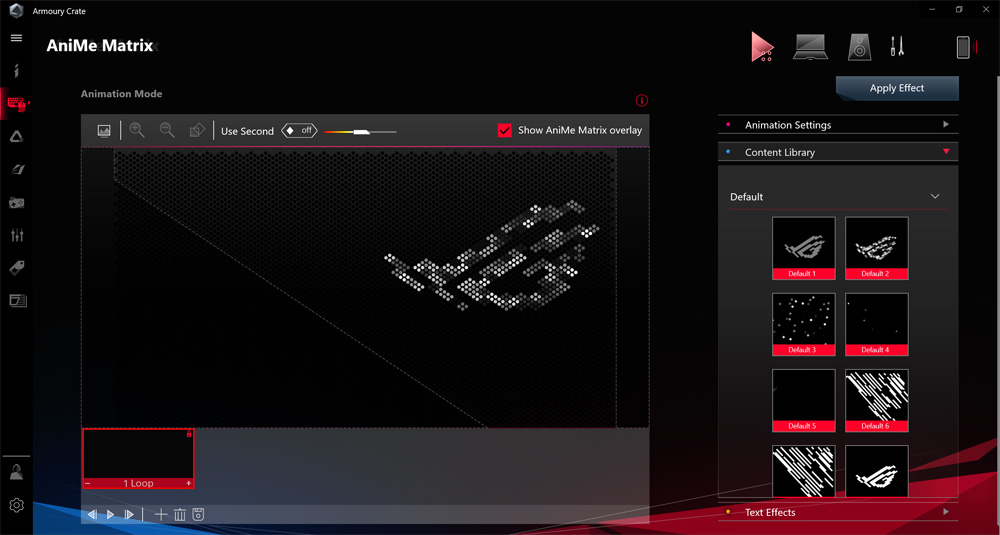
Task: Open Featured deals tag icon
Action: (17, 268)
